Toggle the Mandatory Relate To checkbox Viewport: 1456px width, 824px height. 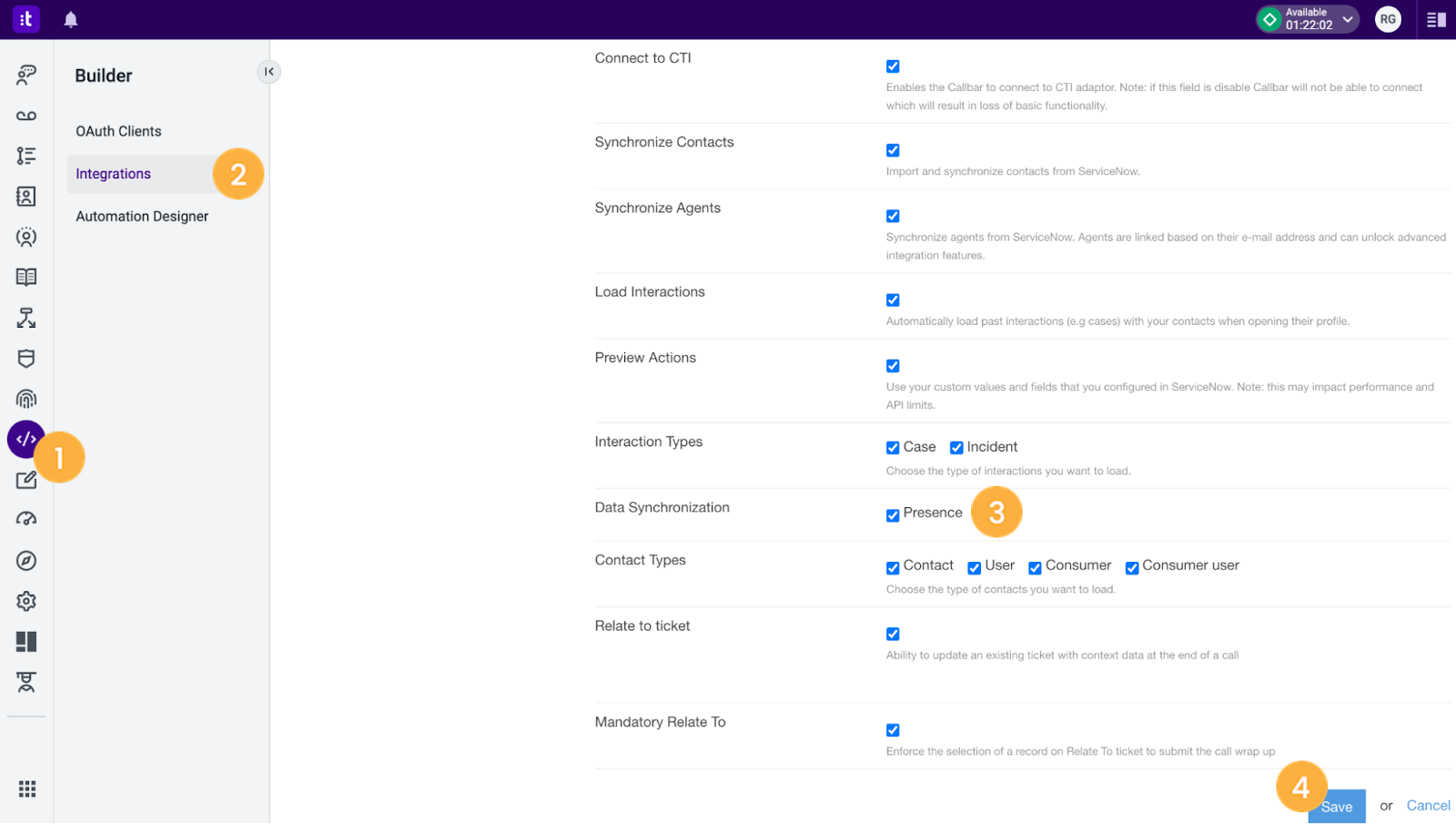click(x=893, y=730)
